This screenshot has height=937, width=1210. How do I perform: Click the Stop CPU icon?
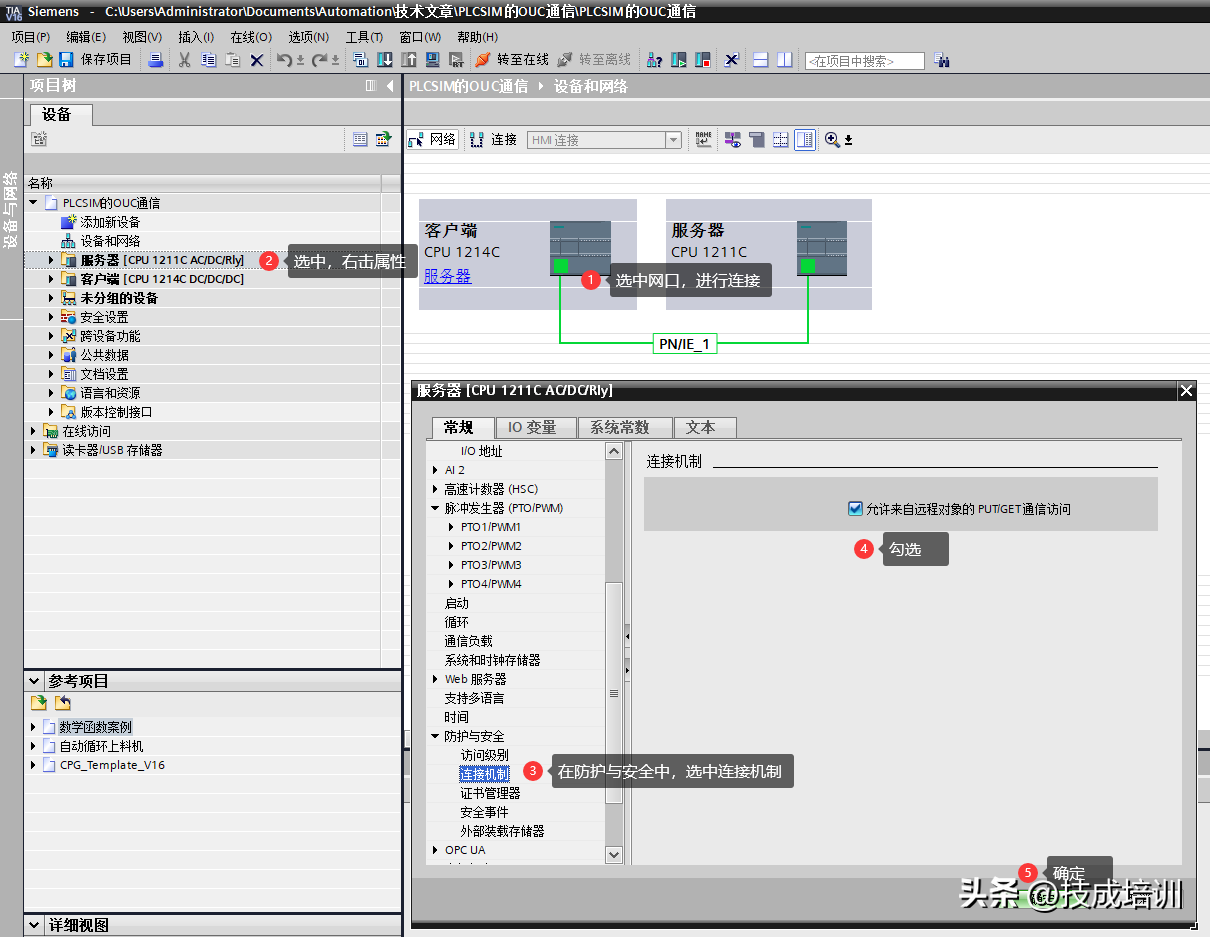pyautogui.click(x=703, y=60)
